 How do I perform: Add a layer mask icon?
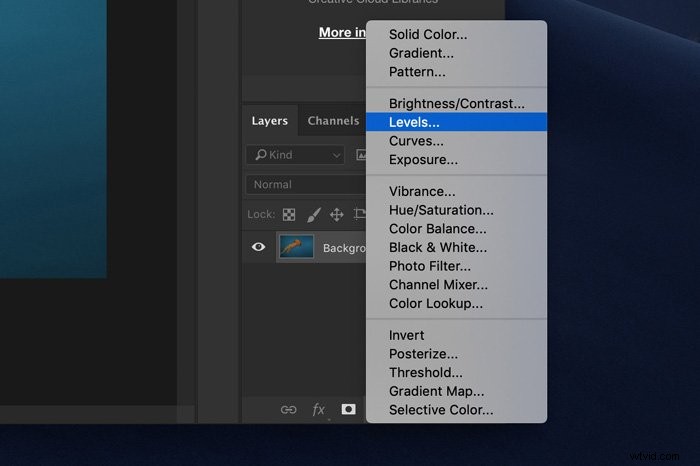[348, 409]
